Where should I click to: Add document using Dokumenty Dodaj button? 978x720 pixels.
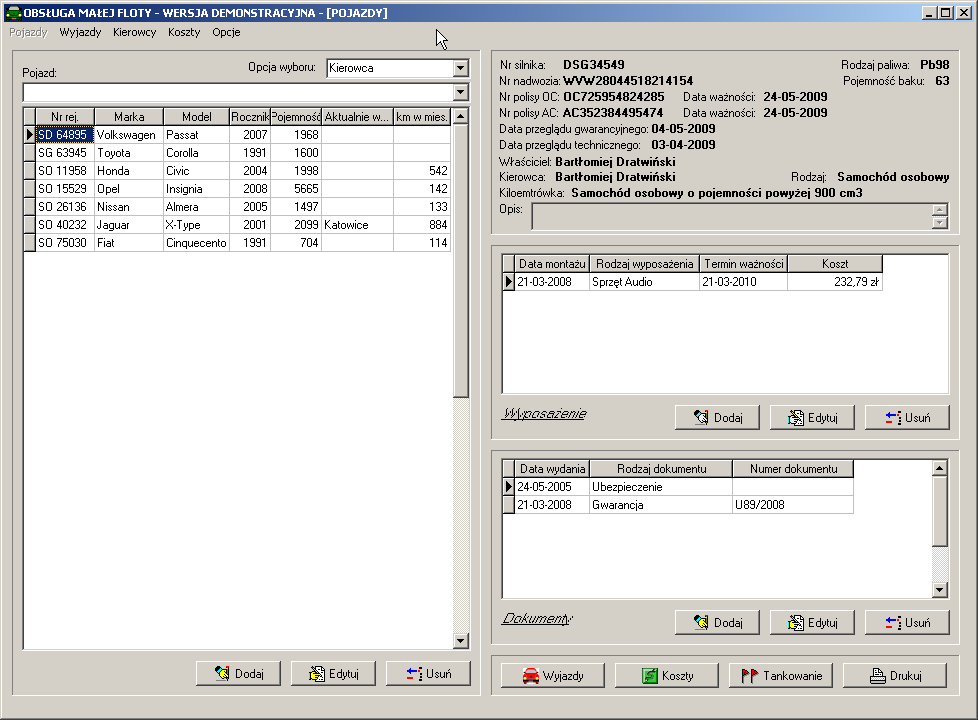(717, 623)
